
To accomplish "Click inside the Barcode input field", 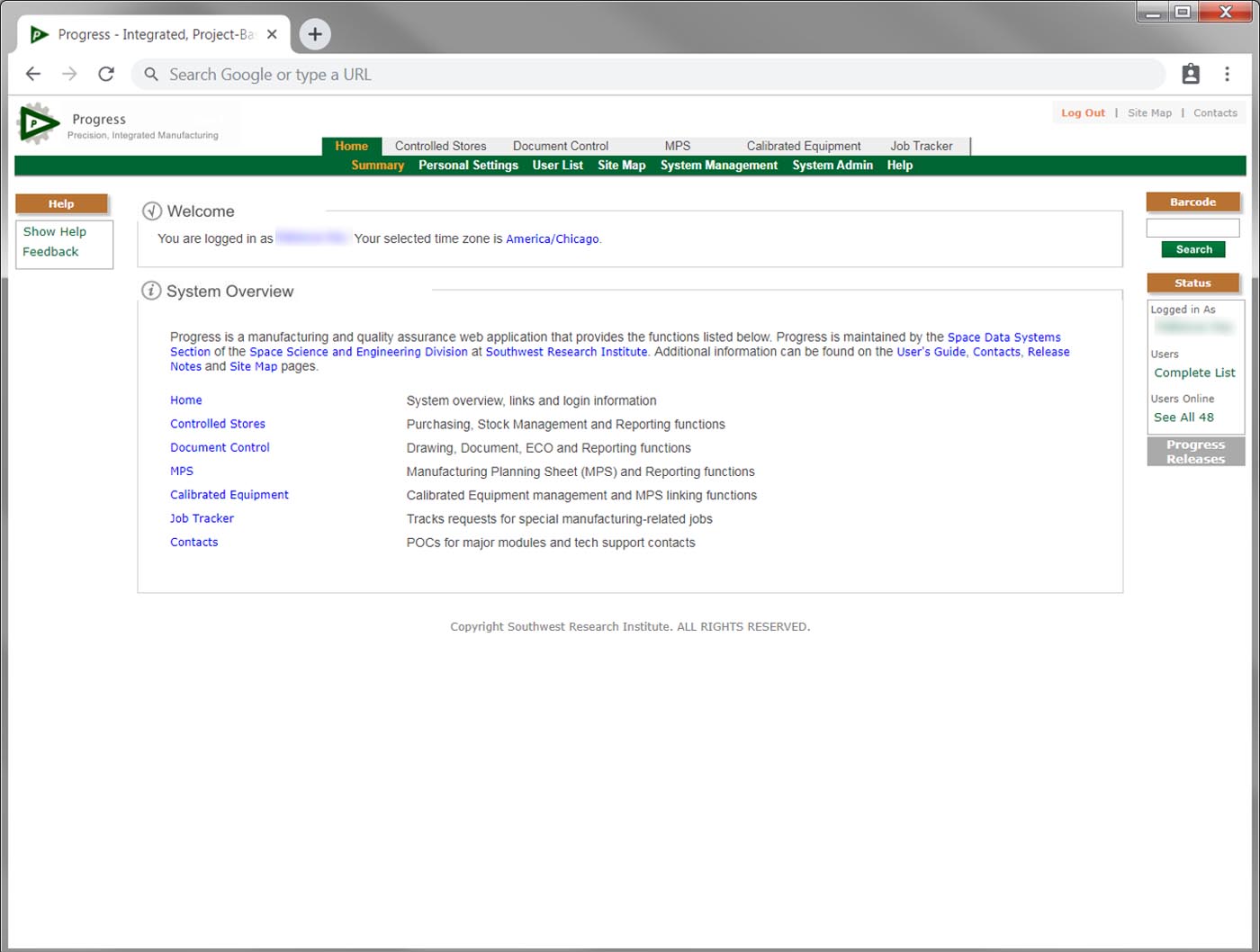I will click(1192, 229).
